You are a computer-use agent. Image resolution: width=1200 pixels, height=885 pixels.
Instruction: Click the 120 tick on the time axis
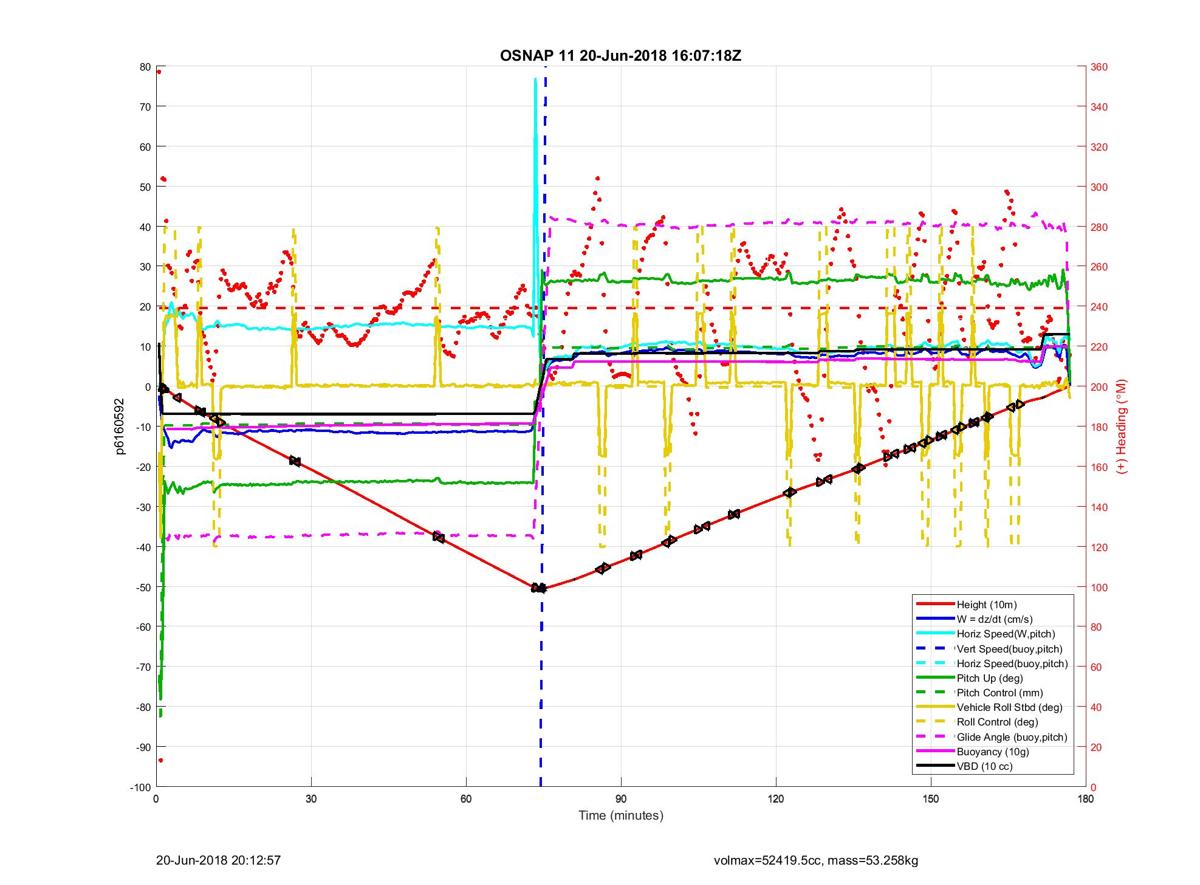pos(776,799)
